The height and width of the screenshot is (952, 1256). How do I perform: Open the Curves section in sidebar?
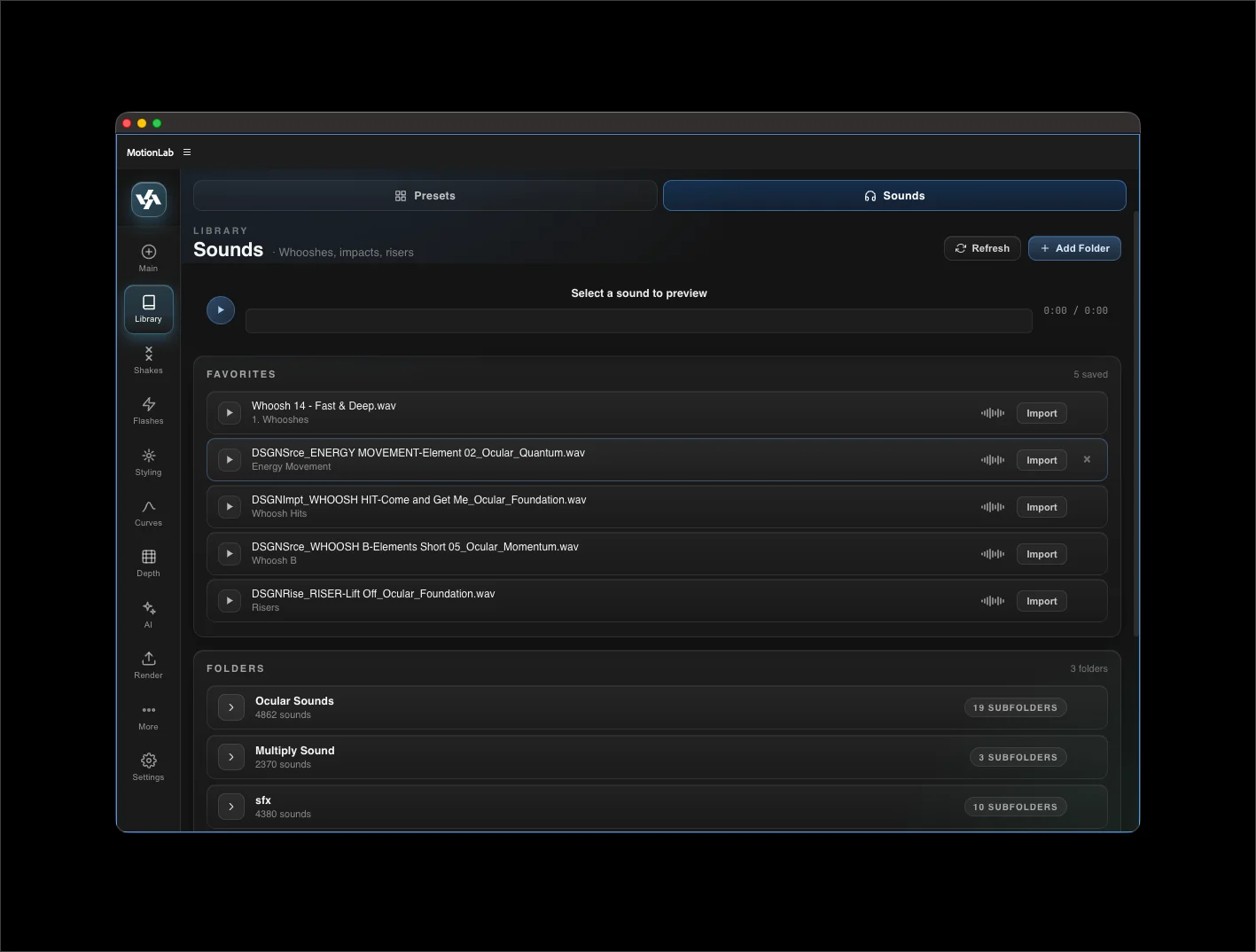(x=149, y=512)
